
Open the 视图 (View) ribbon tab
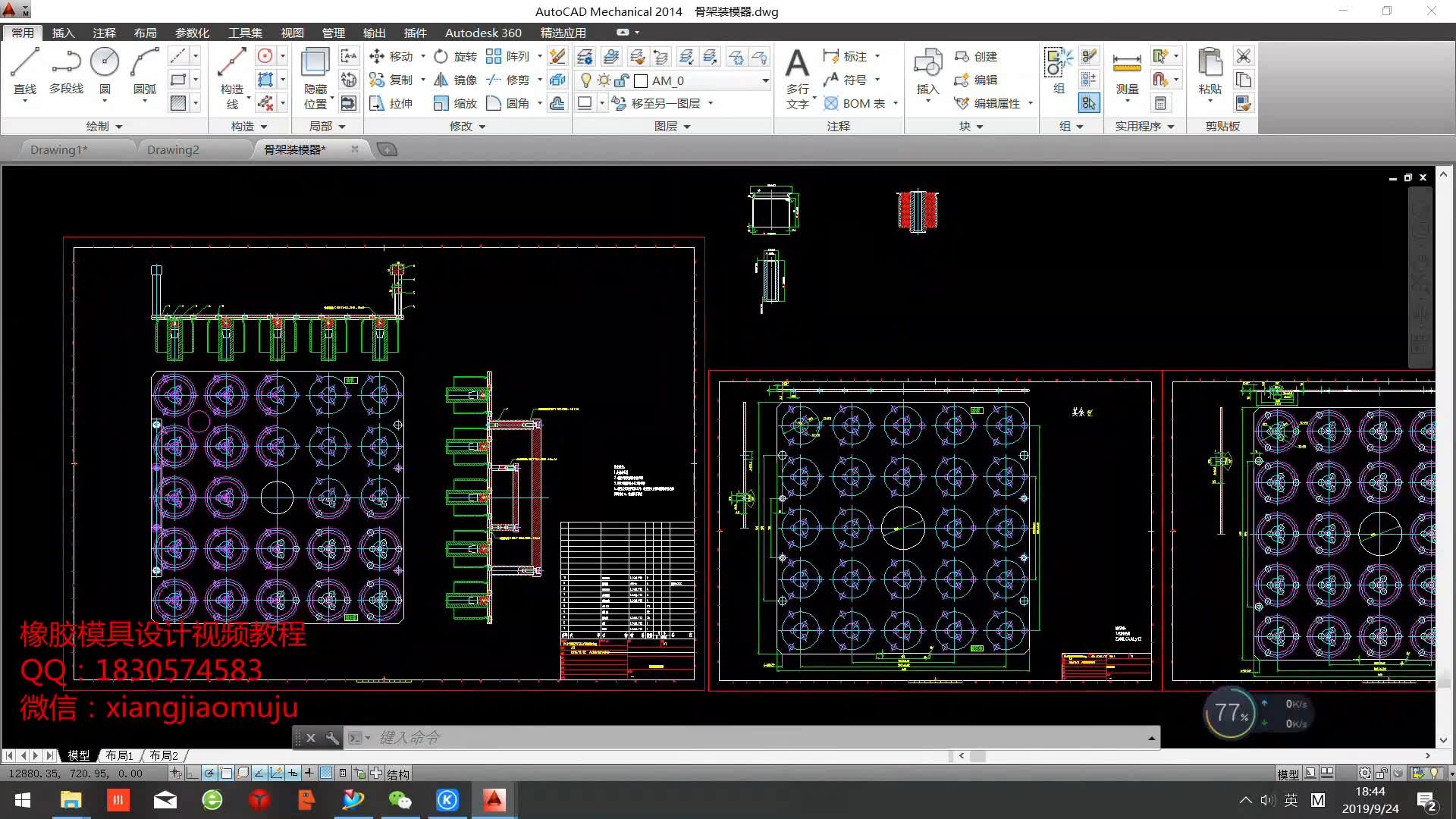pos(292,33)
